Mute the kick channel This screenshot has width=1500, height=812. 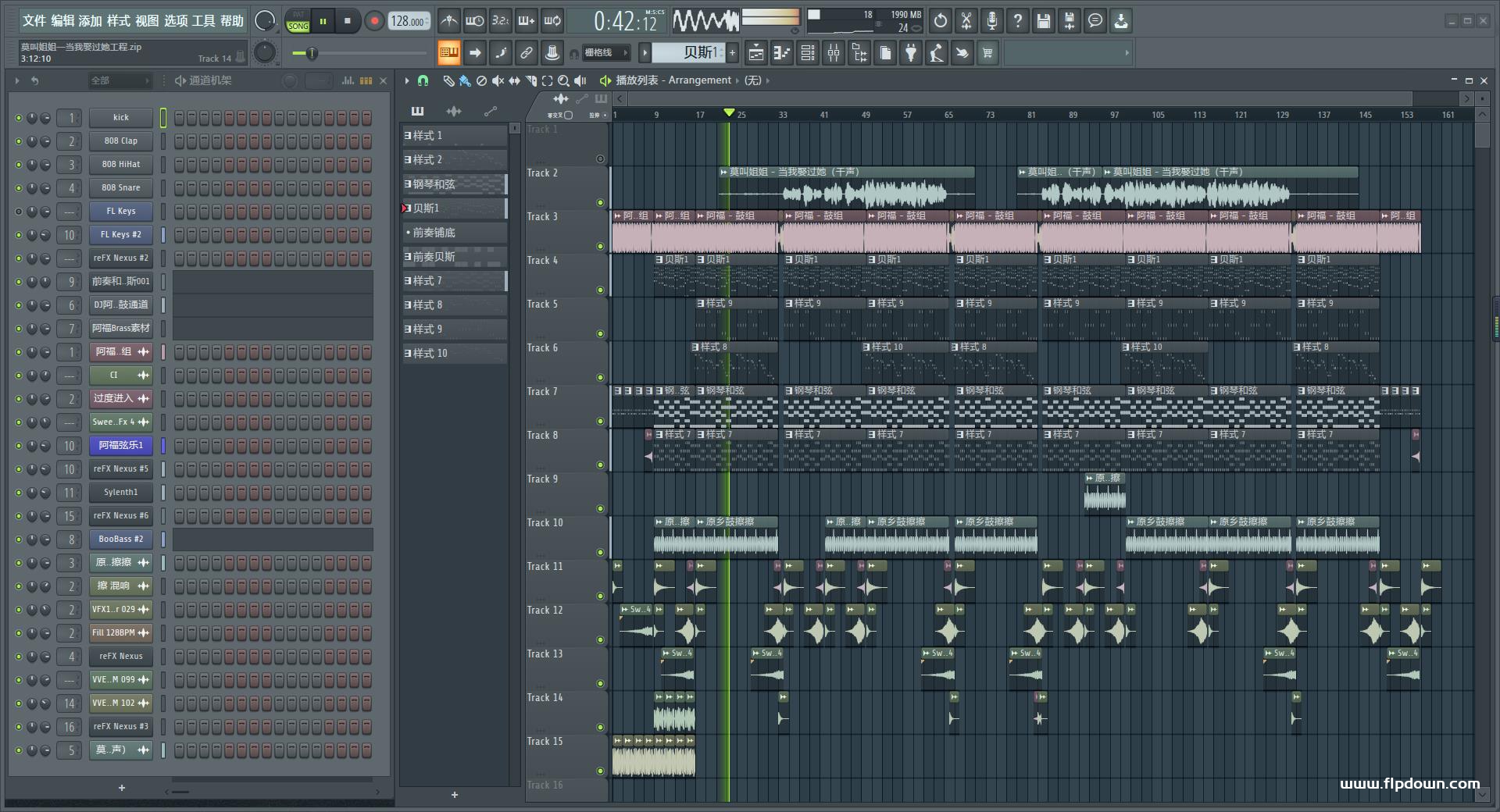tap(19, 118)
